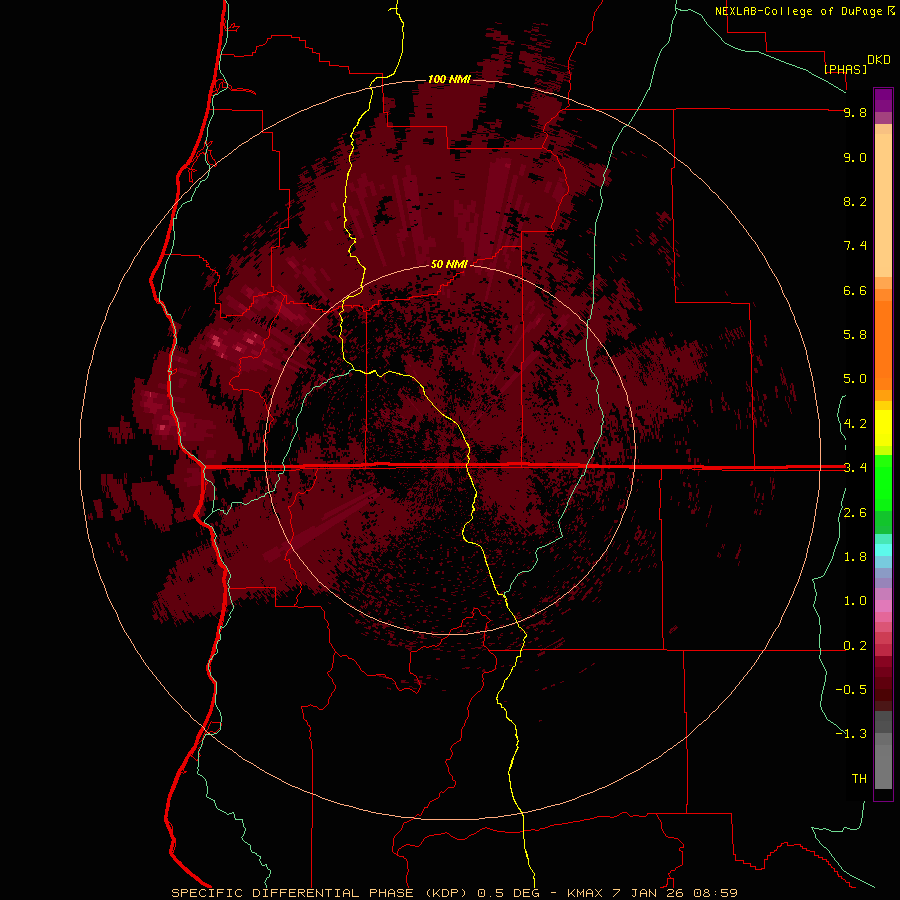Click the 7 JAN 26 date text
The width and height of the screenshot is (900, 900).
[x=647, y=893]
